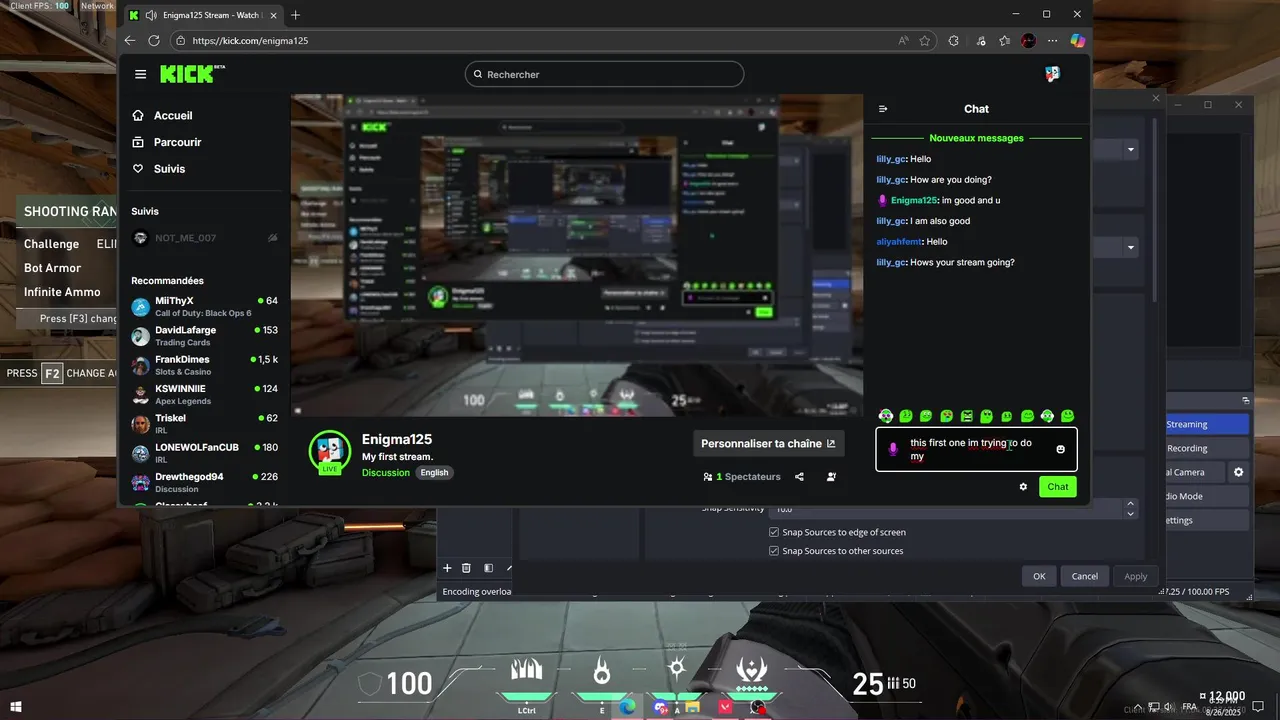The width and height of the screenshot is (1280, 720).
Task: Click Cancel in the OBS settings dialog
Action: 1085,576
